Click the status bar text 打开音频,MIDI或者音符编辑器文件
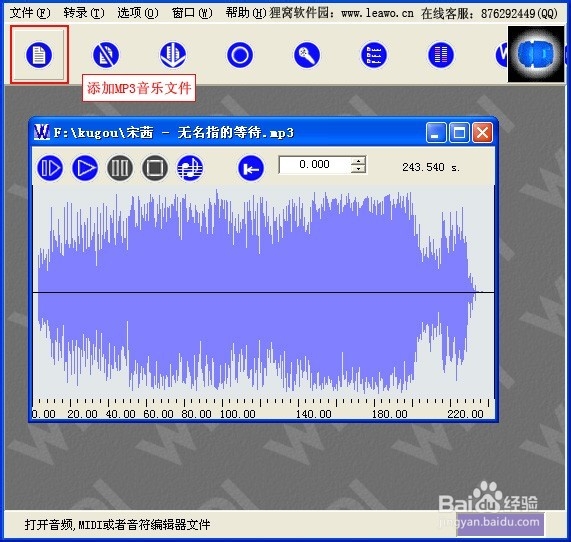Screen dimensions: 571x542 coord(117,525)
